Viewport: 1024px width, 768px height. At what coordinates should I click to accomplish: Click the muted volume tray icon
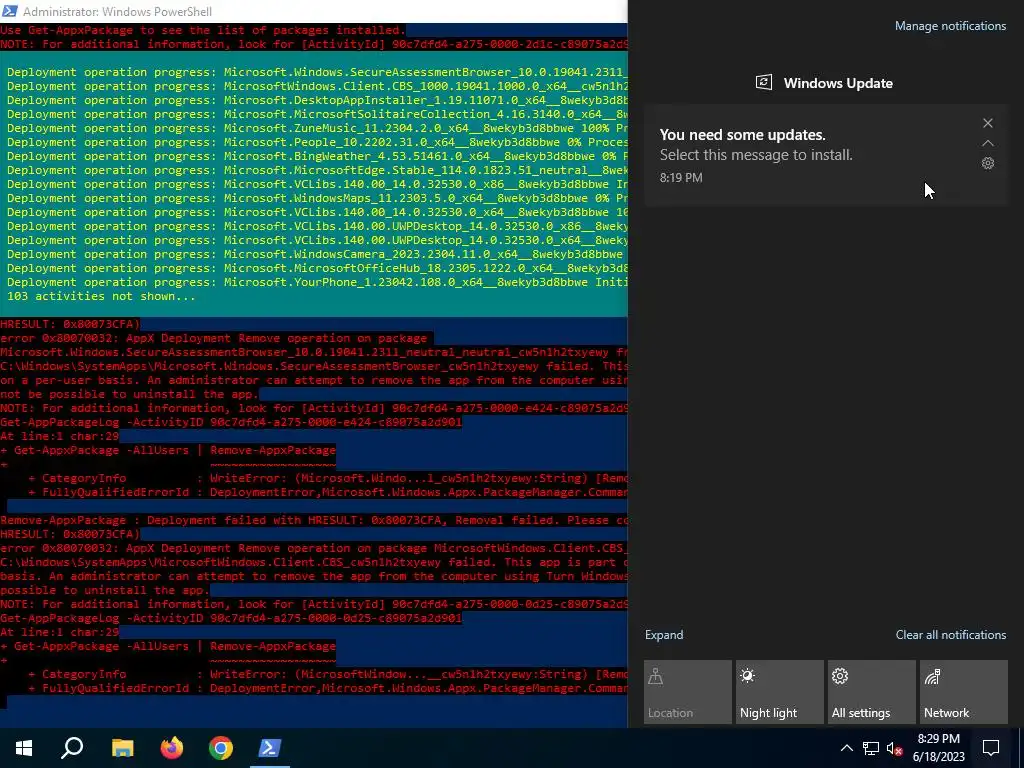click(x=894, y=748)
